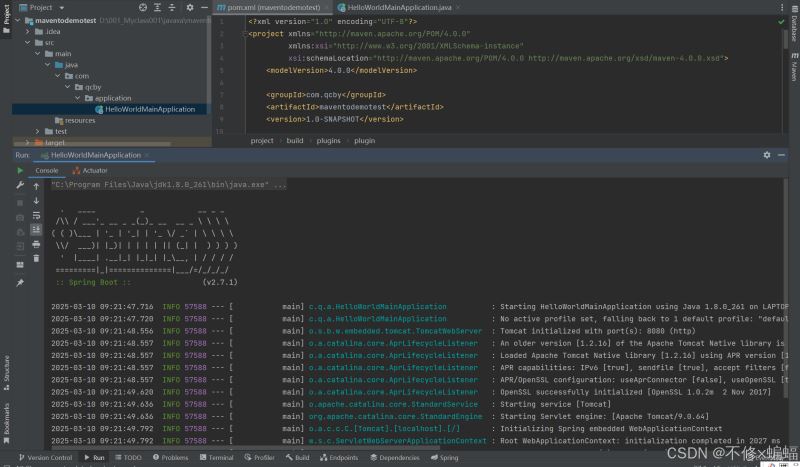Open Project panel options gear
The height and width of the screenshot is (467, 800).
pos(190,7)
